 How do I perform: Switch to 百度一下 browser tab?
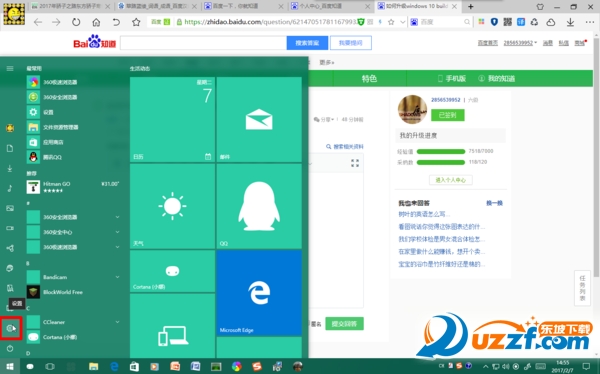tap(244, 6)
